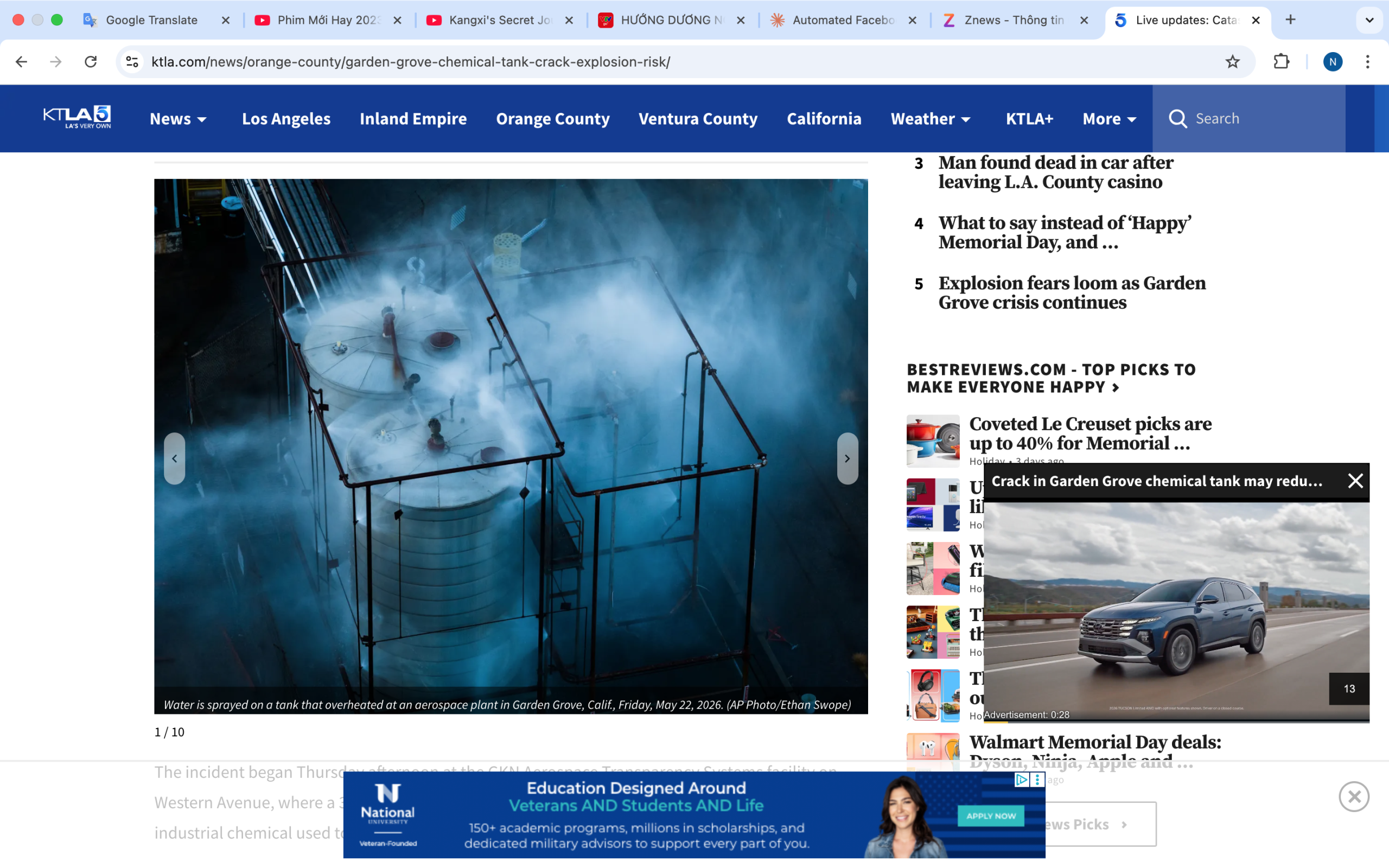Open 'What to say instead of Happy Memorial Day' story

point(1065,233)
